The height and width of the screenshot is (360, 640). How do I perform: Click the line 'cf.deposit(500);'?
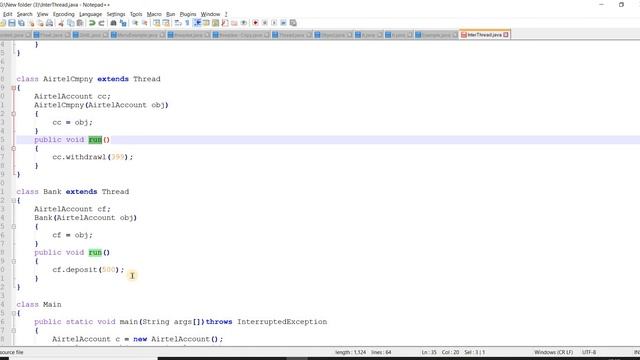pos(88,270)
